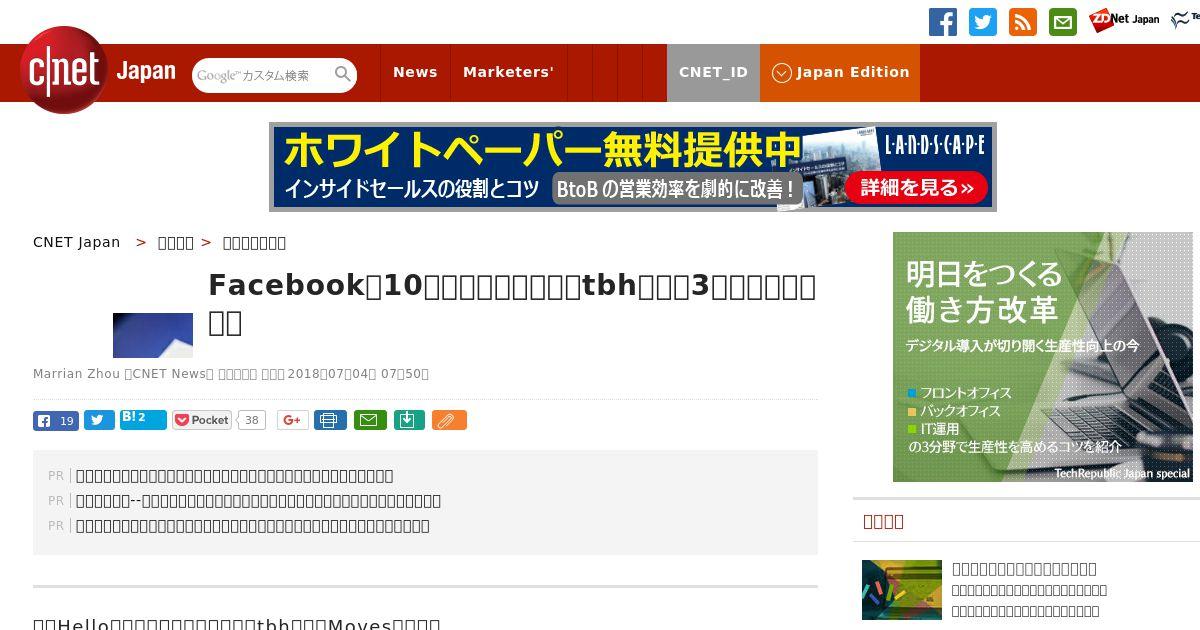The height and width of the screenshot is (630, 1200).
Task: Open the News menu
Action: coord(415,72)
